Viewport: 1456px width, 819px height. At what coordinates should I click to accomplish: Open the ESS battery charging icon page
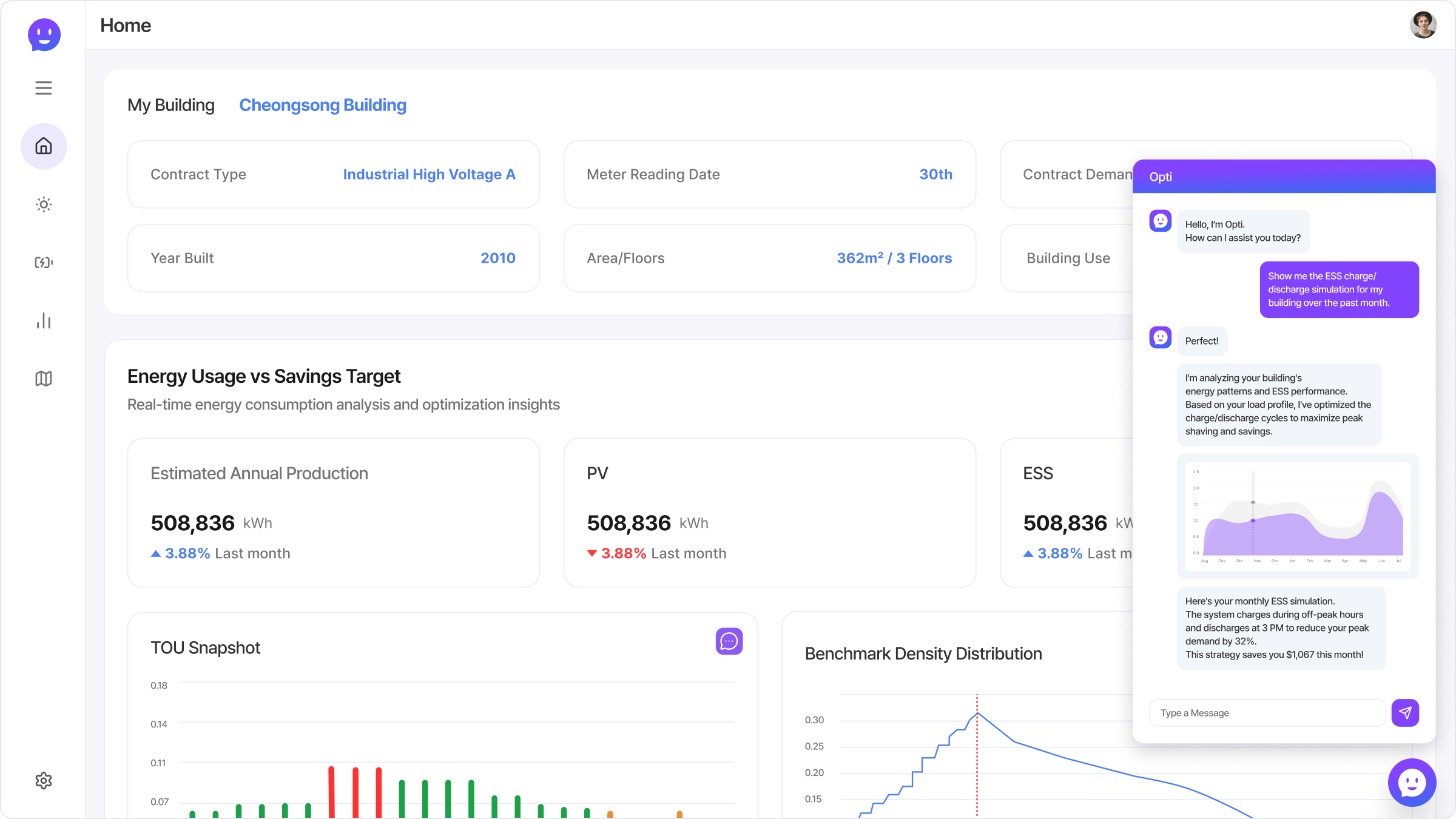[44, 263]
